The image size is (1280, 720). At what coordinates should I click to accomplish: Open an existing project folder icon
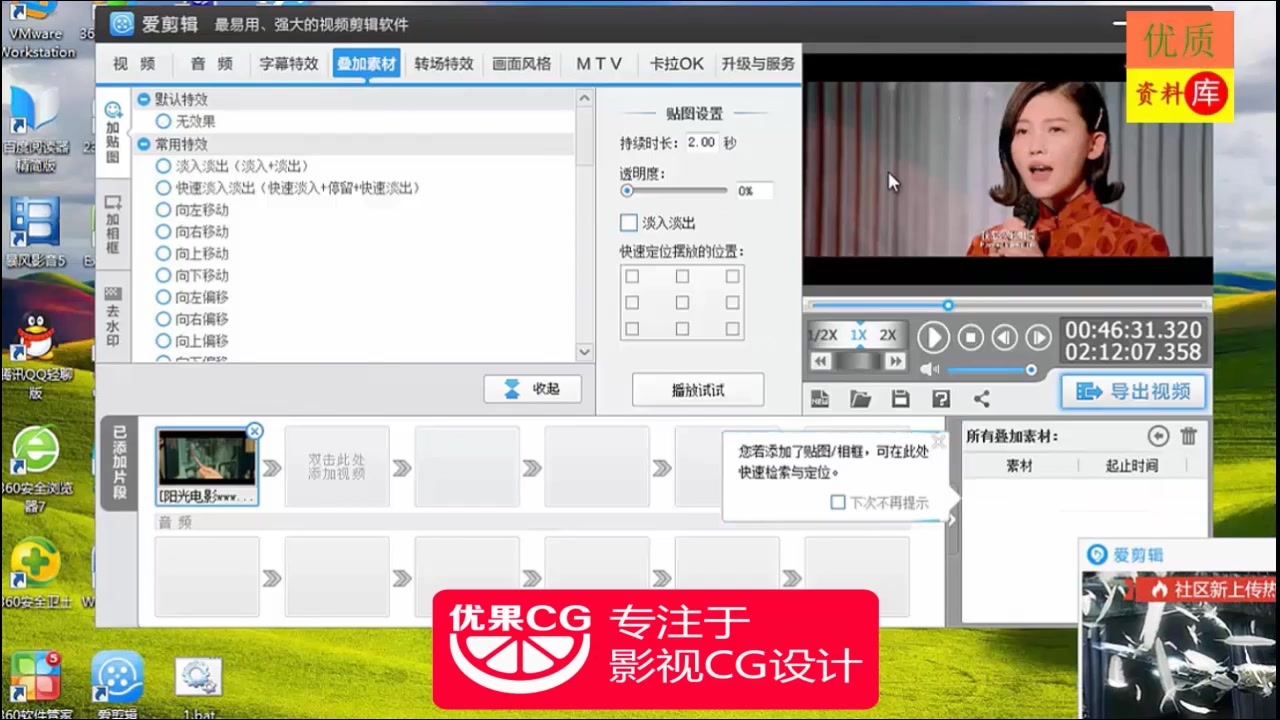coord(860,399)
